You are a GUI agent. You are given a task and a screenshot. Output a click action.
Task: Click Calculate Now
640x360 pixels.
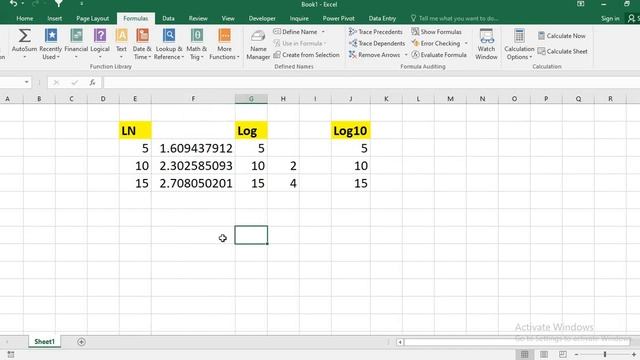click(562, 36)
